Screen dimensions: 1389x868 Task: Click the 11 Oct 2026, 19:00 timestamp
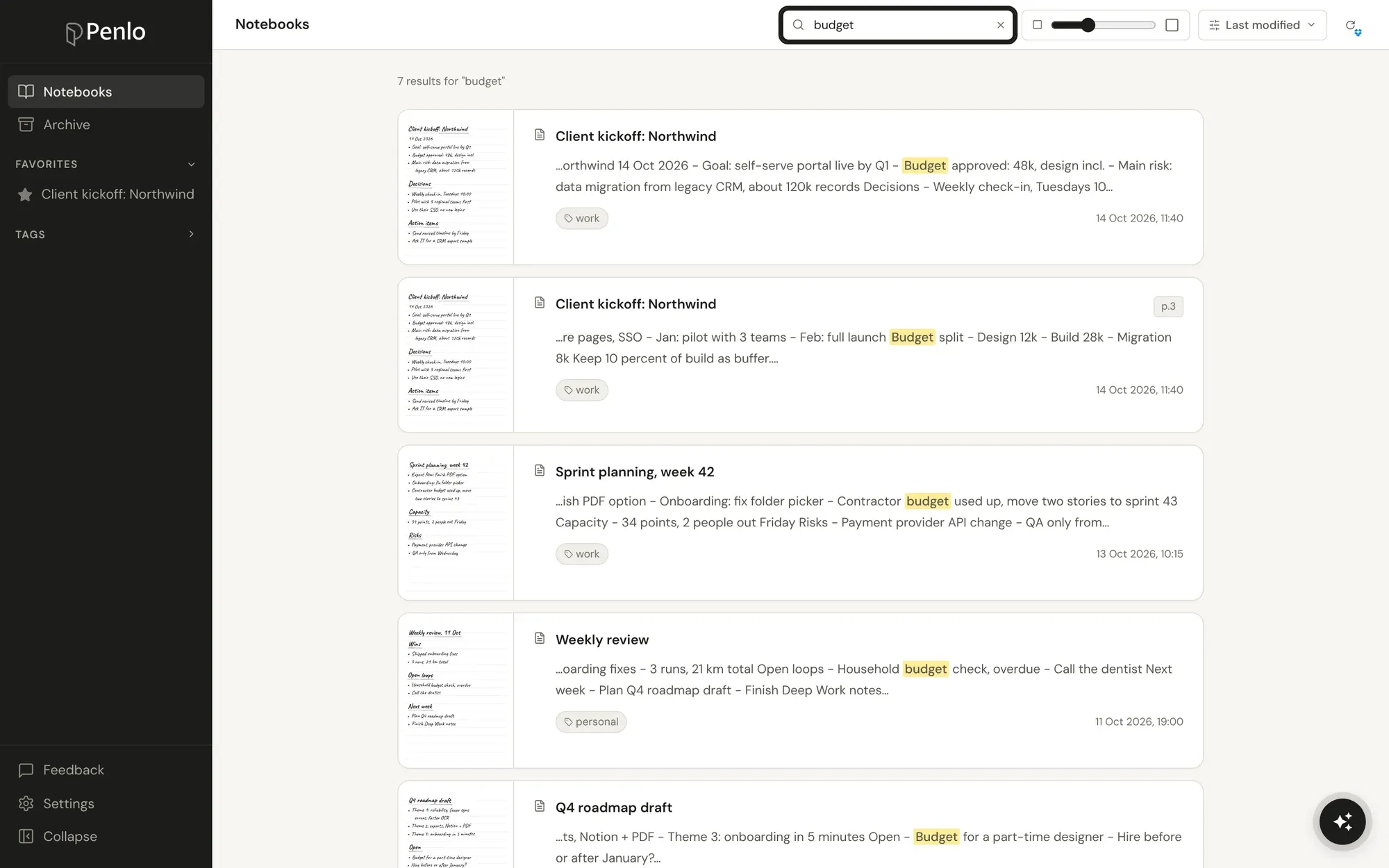click(x=1139, y=722)
